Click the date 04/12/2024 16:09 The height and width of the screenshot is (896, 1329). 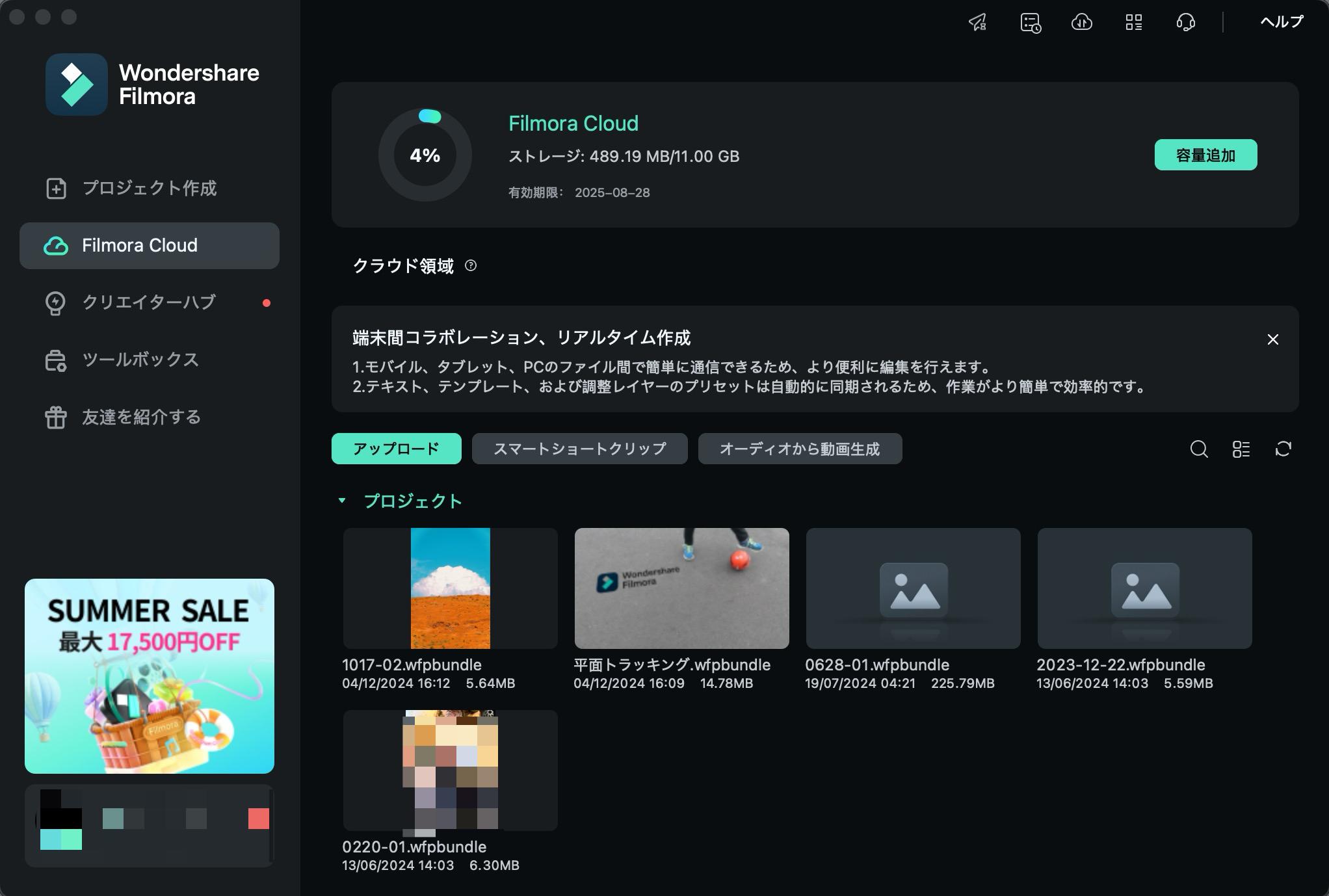[x=629, y=683]
